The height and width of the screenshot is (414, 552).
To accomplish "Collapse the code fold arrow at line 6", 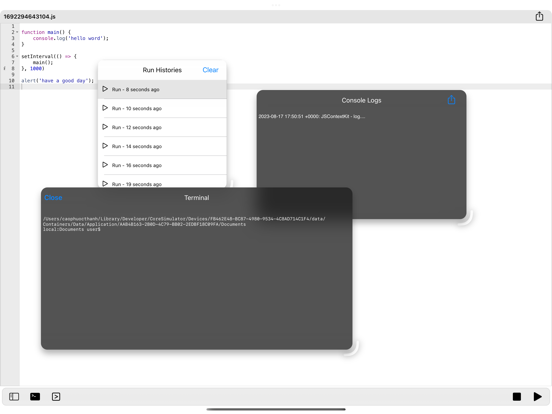I will pos(17,56).
